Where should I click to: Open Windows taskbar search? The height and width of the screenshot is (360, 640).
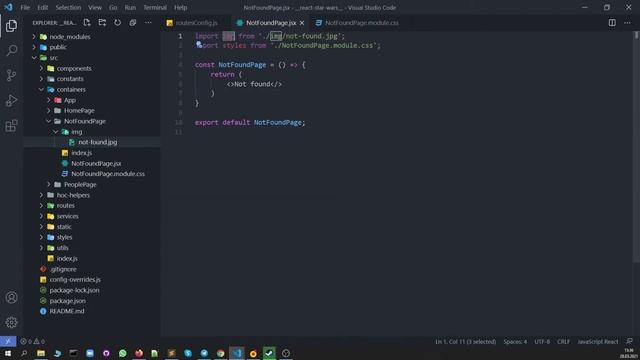(x=24, y=353)
